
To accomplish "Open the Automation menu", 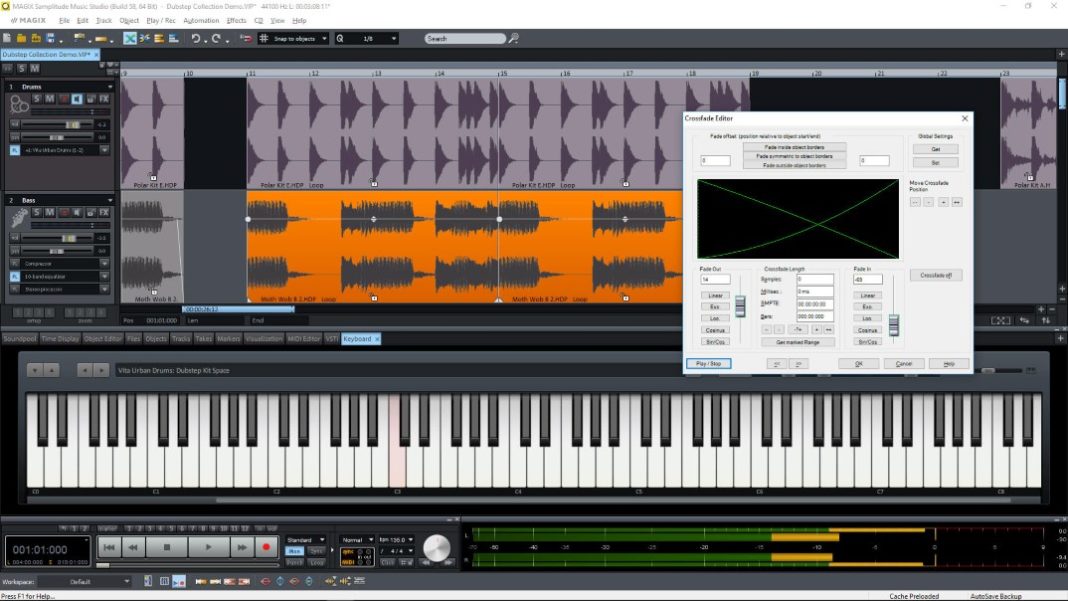I will (201, 20).
